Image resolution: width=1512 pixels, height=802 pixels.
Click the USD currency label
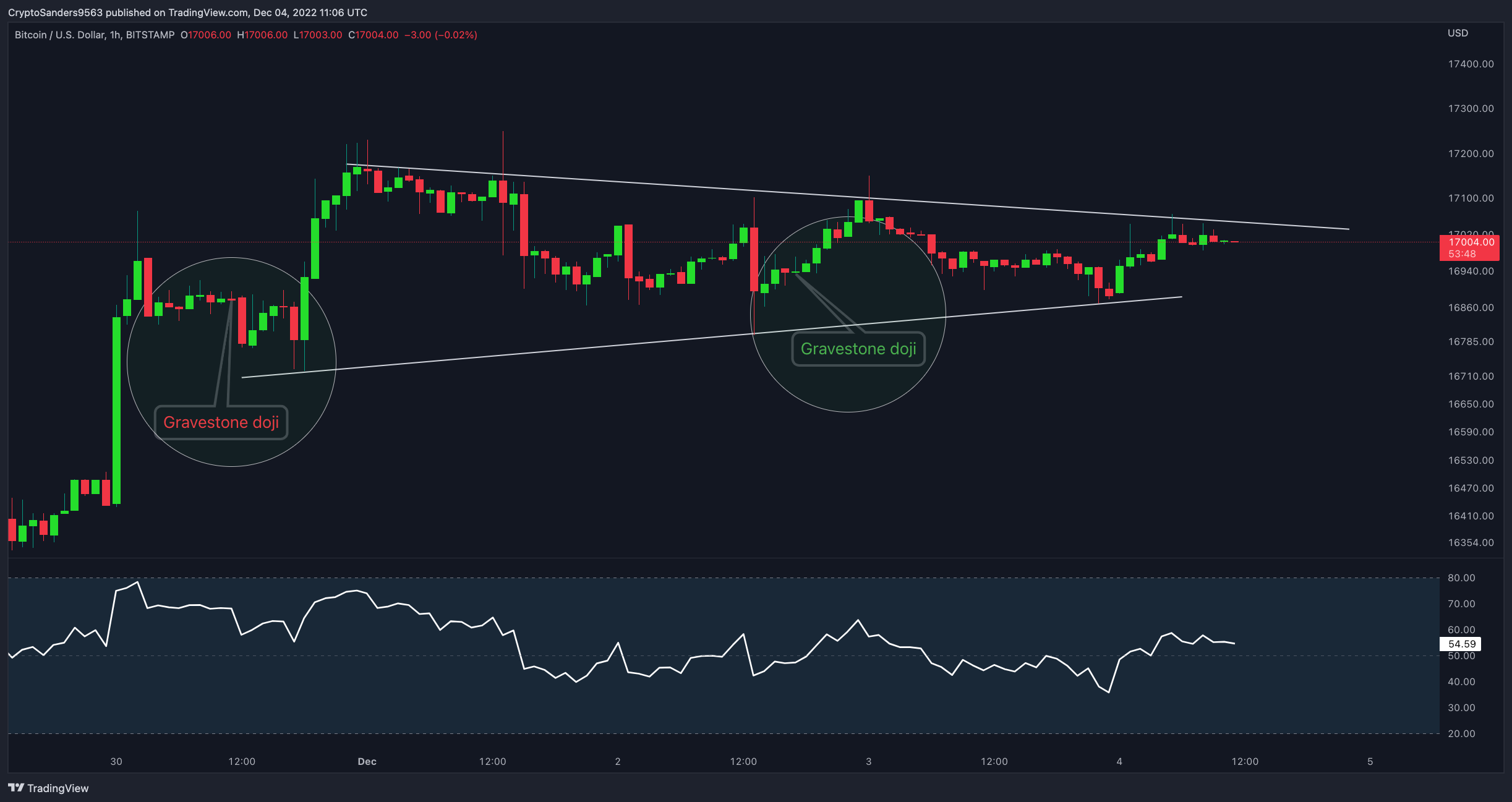[x=1458, y=33]
